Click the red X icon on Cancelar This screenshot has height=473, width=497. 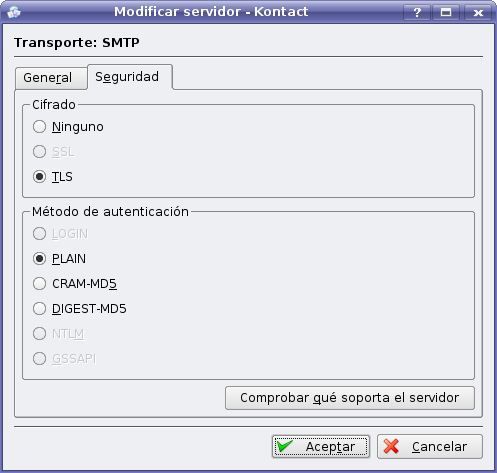point(391,446)
